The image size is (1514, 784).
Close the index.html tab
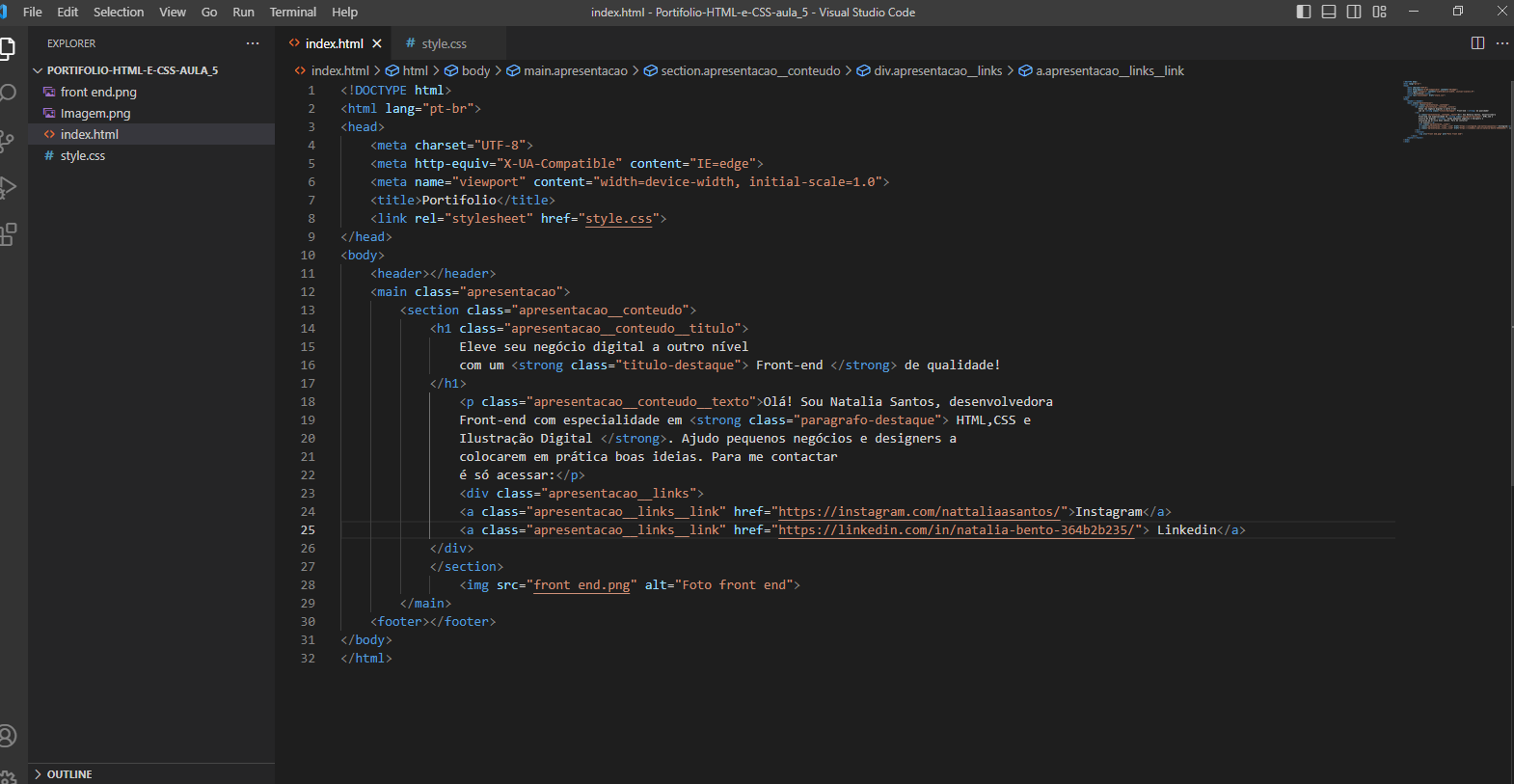coord(377,43)
